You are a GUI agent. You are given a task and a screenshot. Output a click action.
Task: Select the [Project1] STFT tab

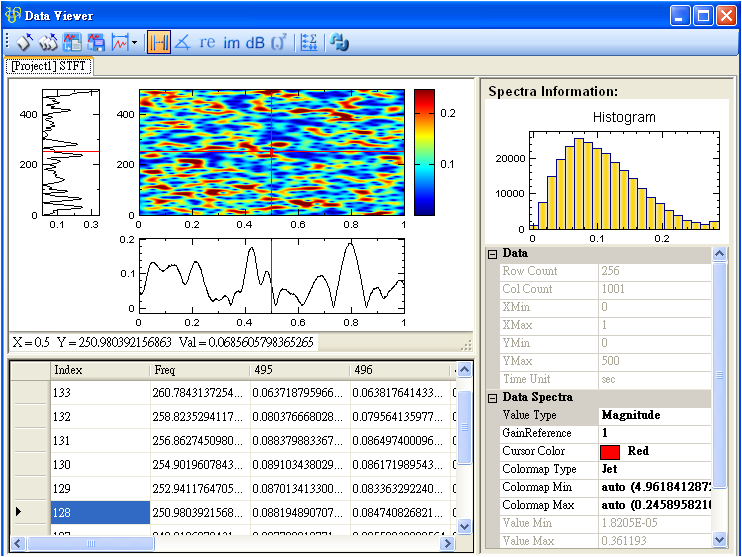(48, 66)
